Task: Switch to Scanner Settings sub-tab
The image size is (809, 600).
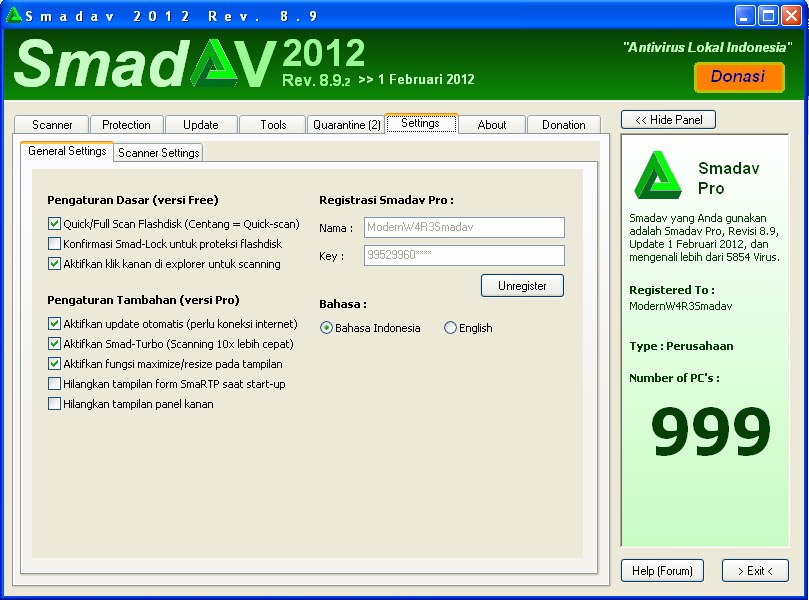Action: click(158, 153)
